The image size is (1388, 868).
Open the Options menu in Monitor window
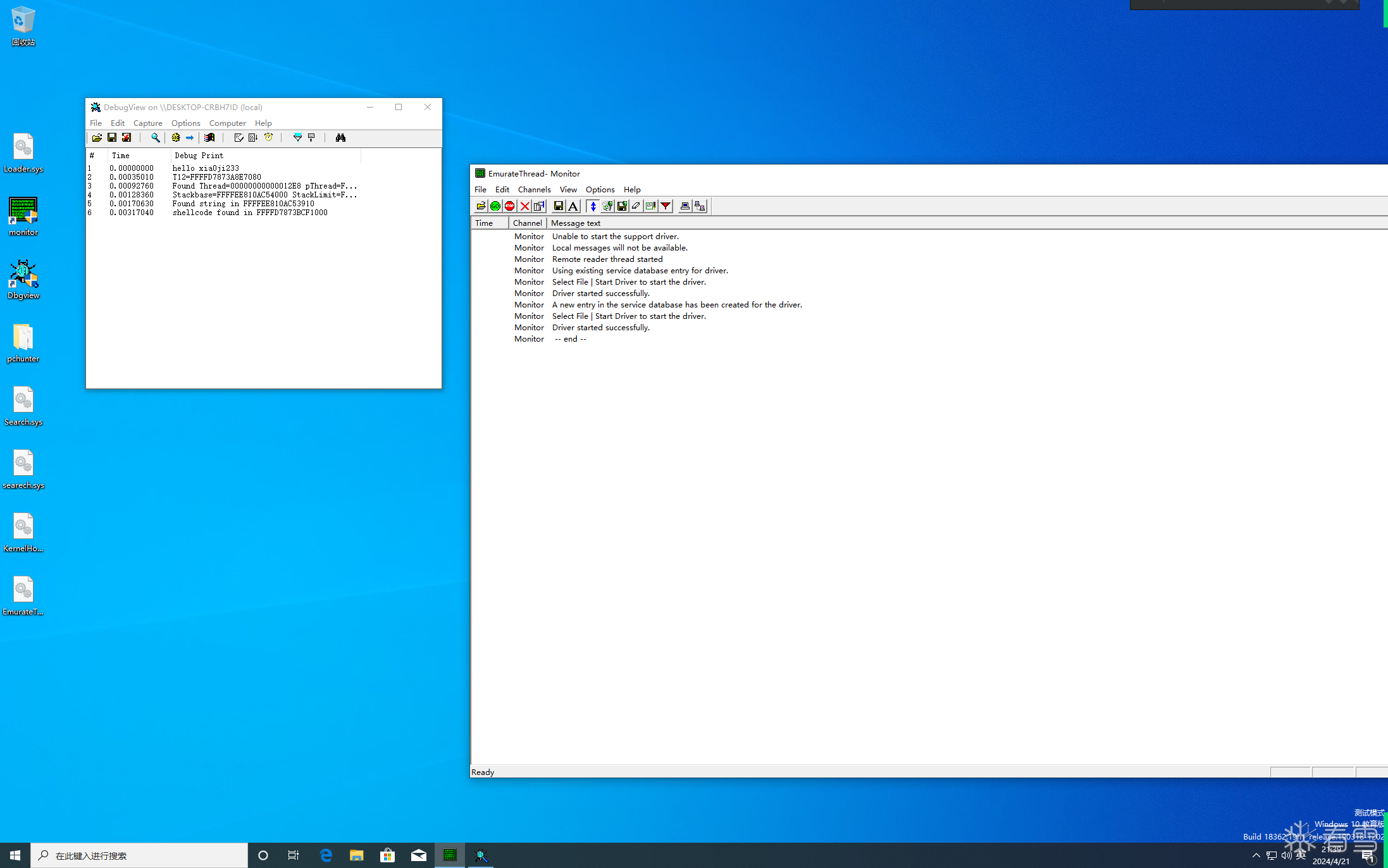tap(600, 190)
